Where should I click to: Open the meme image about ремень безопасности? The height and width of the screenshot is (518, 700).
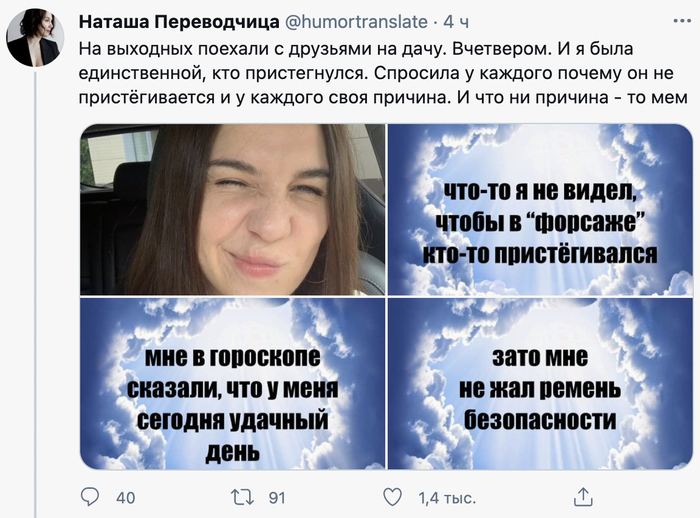pyautogui.click(x=540, y=384)
